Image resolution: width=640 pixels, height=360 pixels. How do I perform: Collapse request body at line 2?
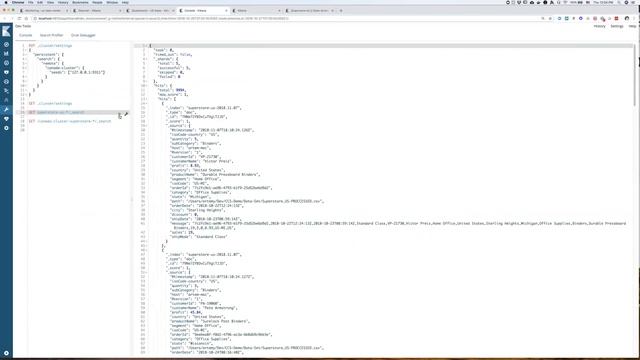click(26, 50)
